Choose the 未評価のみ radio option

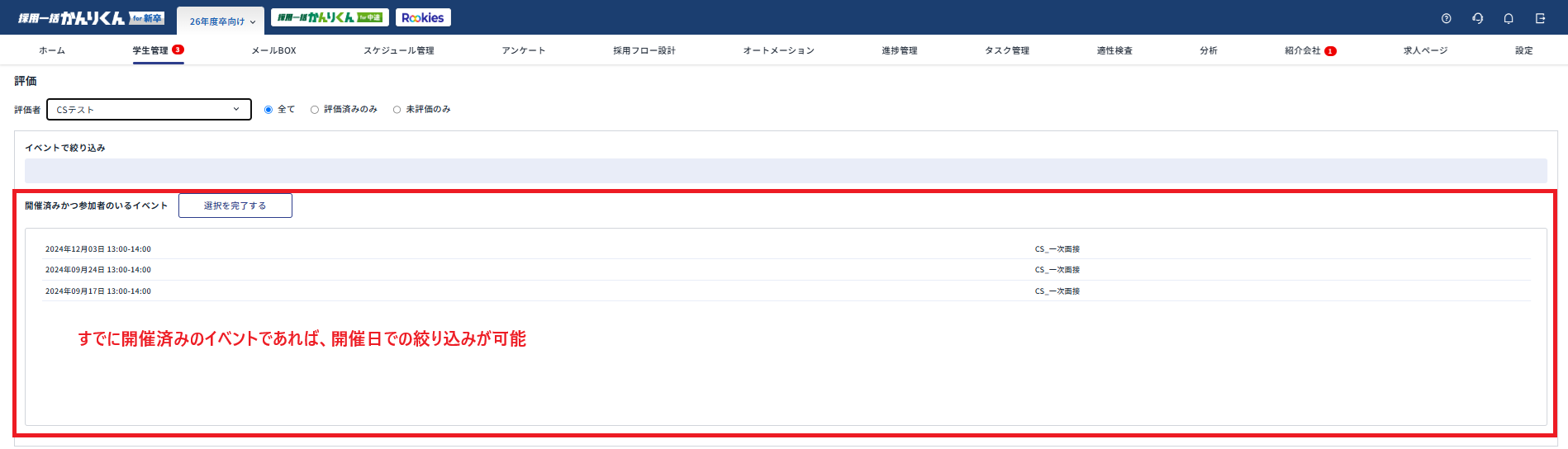pyautogui.click(x=397, y=110)
